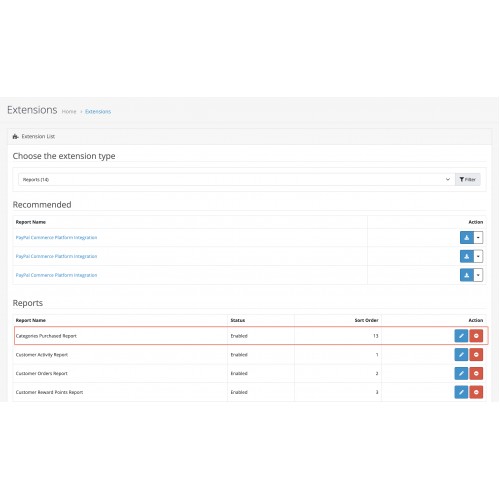Viewport: 500px width, 500px height.
Task: Edit the Categories Purchased Report
Action: coord(461,336)
